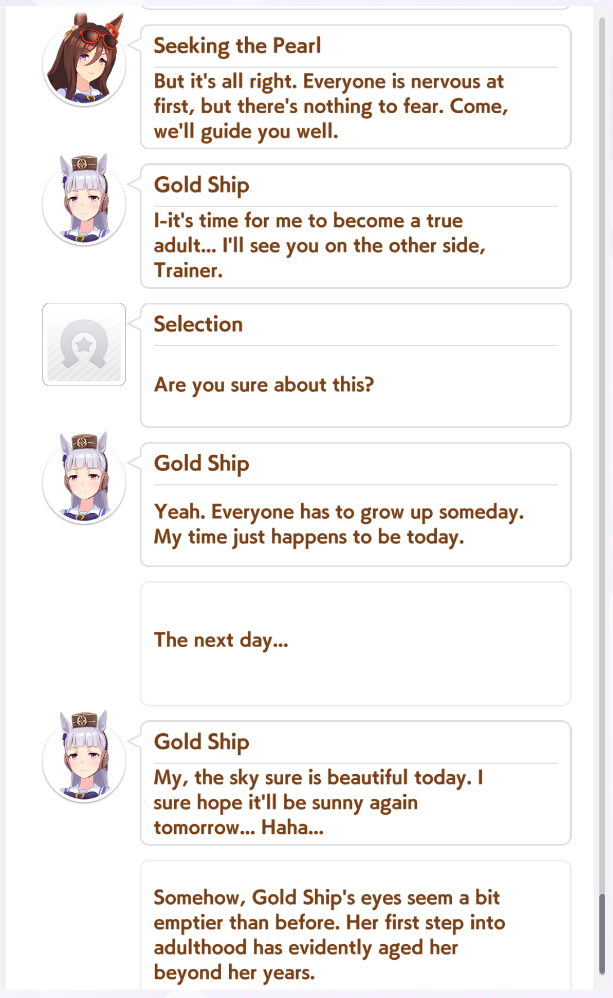Tap the "The next day..." narration box
Viewport: 613px width, 998px height.
(355, 643)
